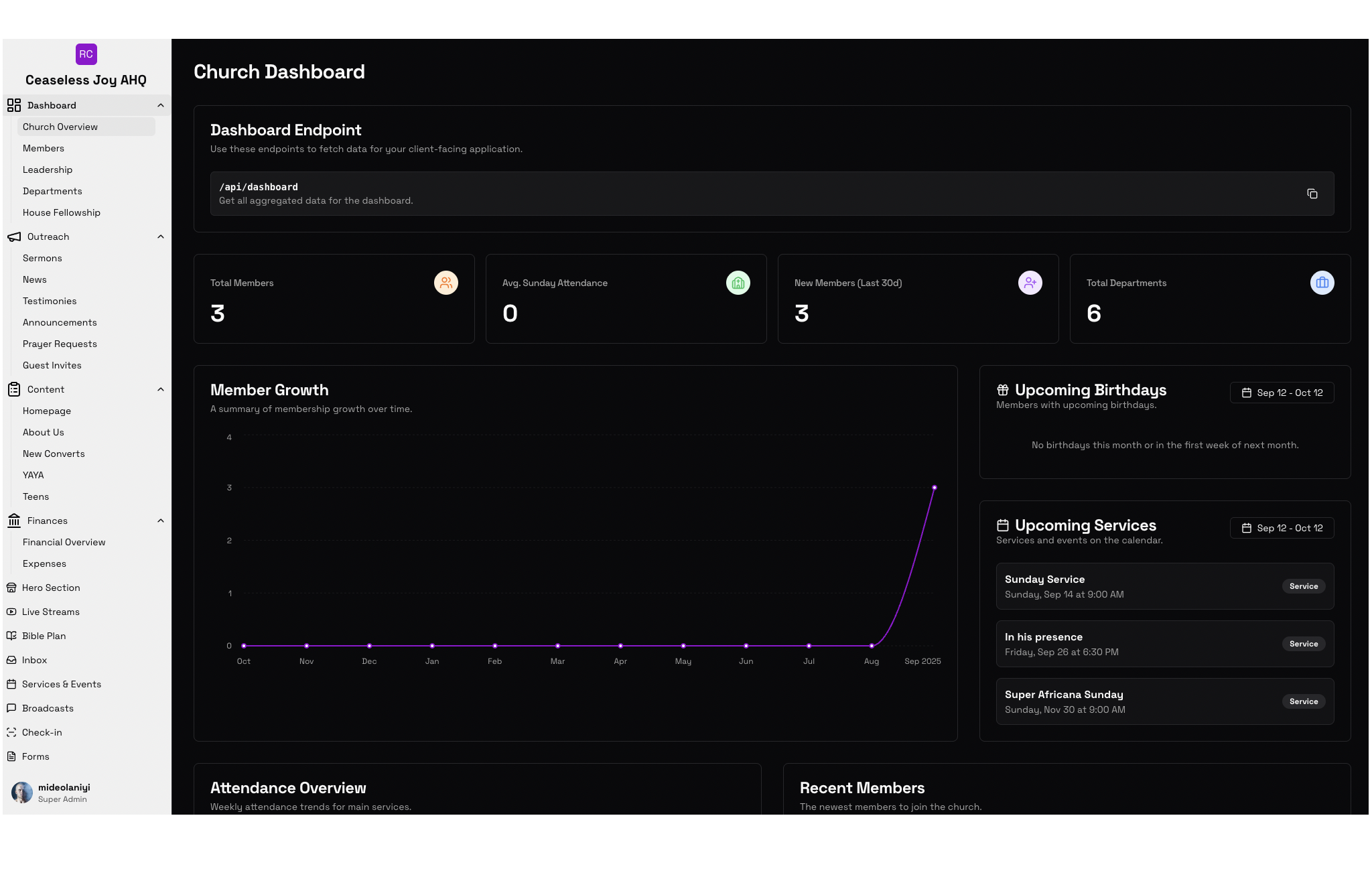Click the Hero Section icon
Viewport: 1372px width, 891px height.
coord(11,588)
